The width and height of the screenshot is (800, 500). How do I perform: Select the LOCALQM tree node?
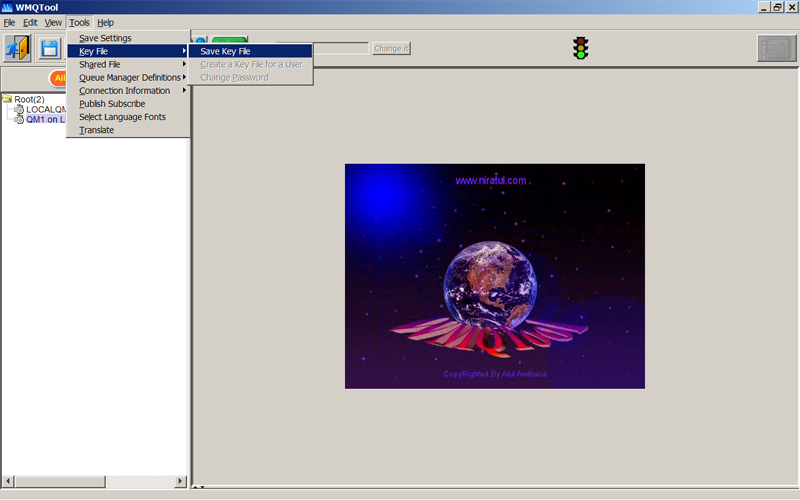(46, 109)
